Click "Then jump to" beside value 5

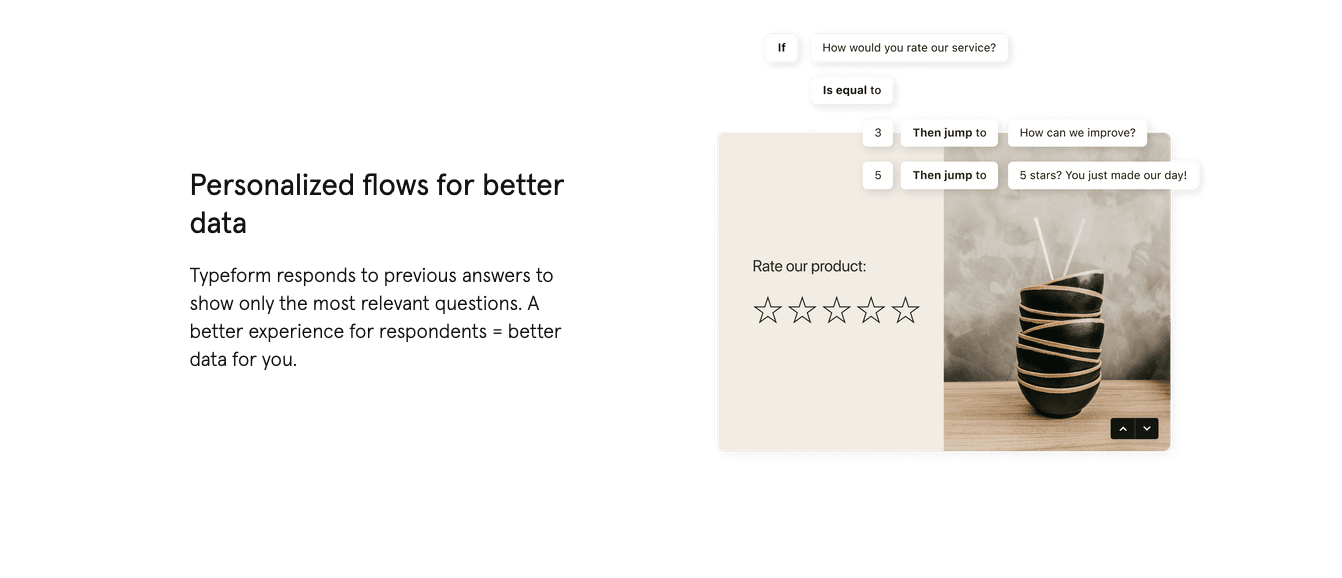949,175
